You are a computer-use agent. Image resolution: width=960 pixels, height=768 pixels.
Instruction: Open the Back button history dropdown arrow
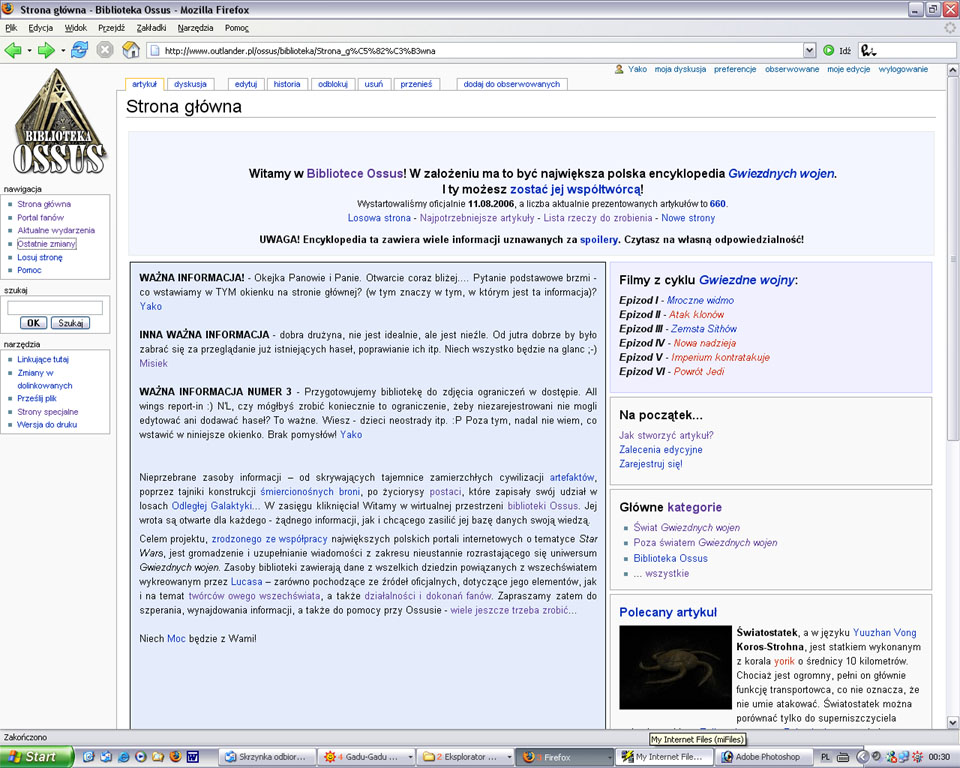click(29, 50)
